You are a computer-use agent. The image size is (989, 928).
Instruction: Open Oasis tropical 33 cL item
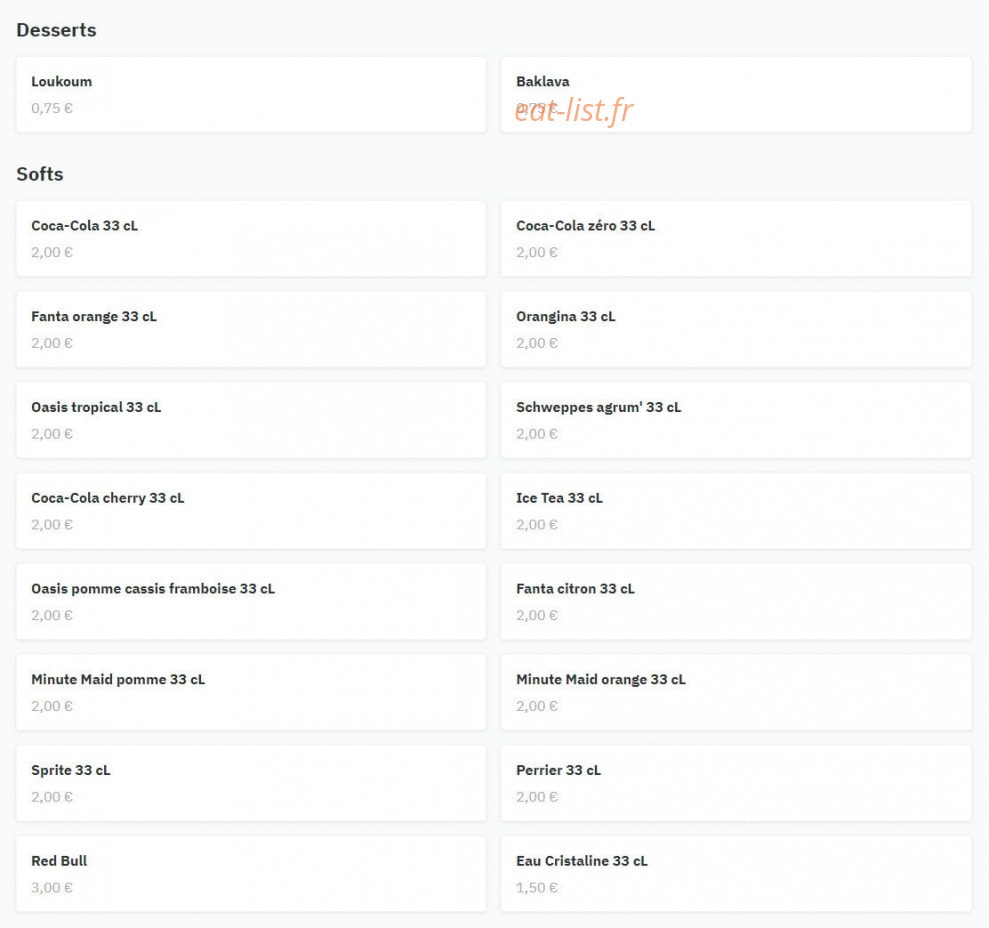[251, 420]
